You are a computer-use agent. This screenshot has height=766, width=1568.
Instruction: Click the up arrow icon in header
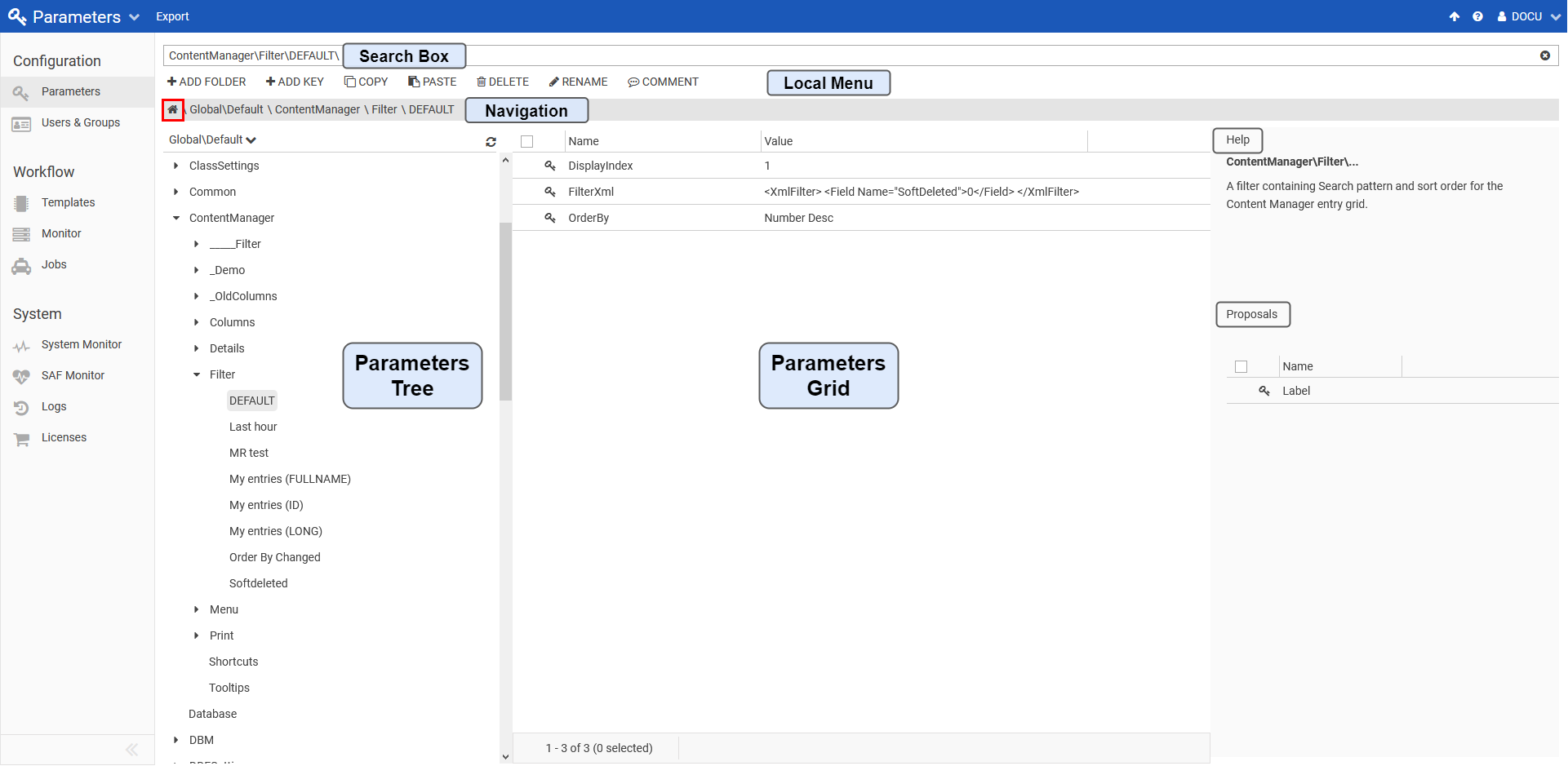click(1454, 16)
